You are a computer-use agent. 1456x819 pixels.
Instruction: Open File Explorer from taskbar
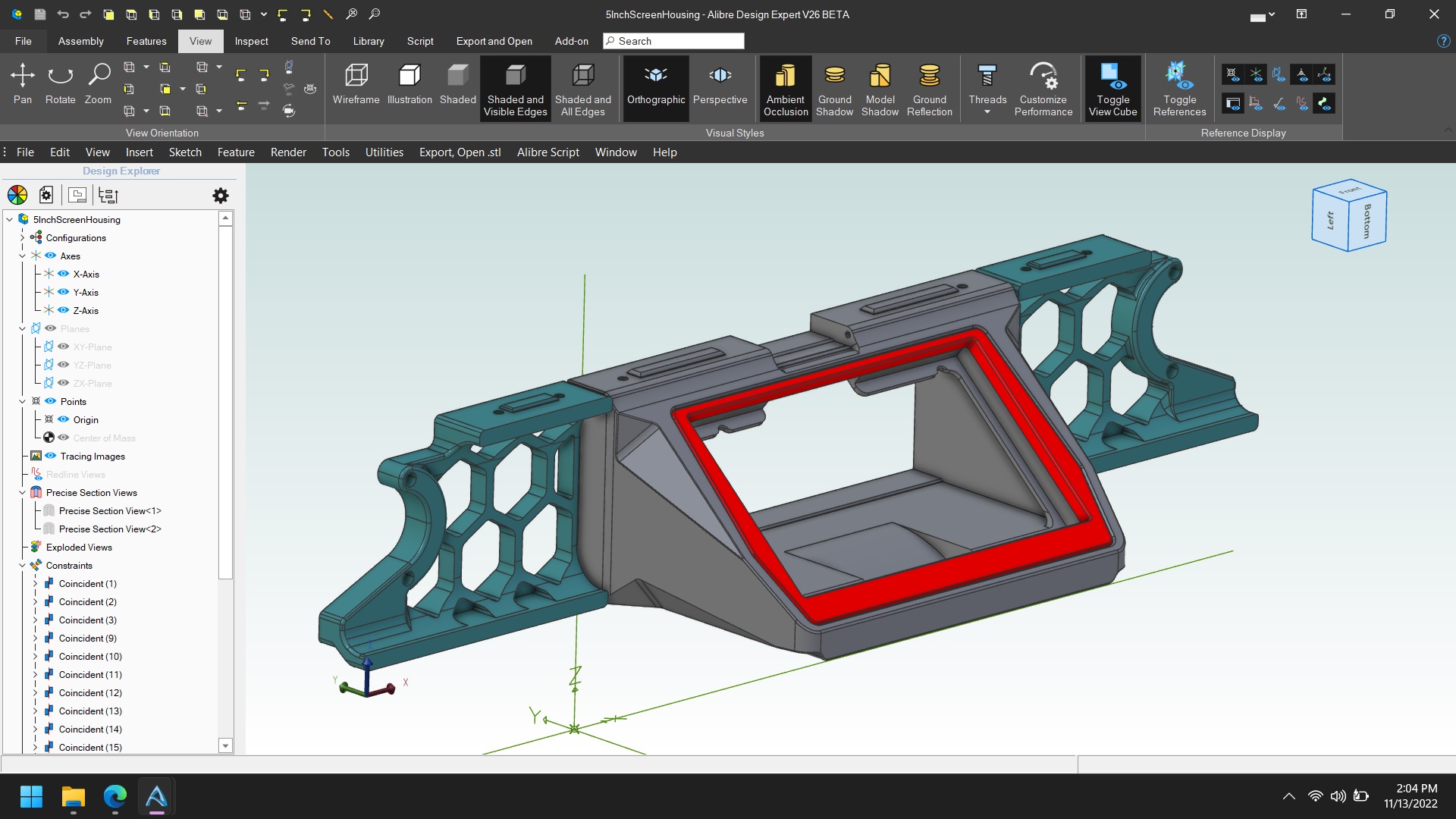73,797
